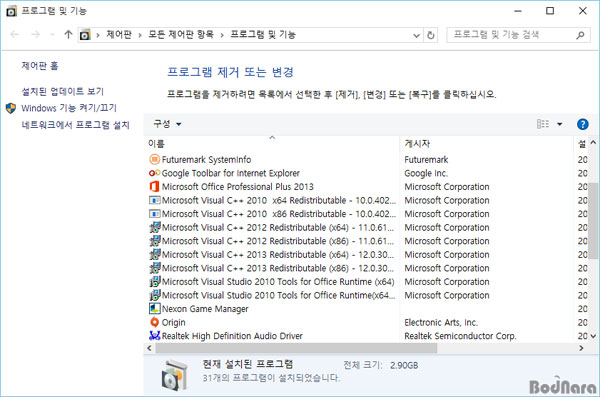This screenshot has height=397, width=600.
Task: Select the Futuremark SystemInfo name text
Action: click(x=206, y=159)
